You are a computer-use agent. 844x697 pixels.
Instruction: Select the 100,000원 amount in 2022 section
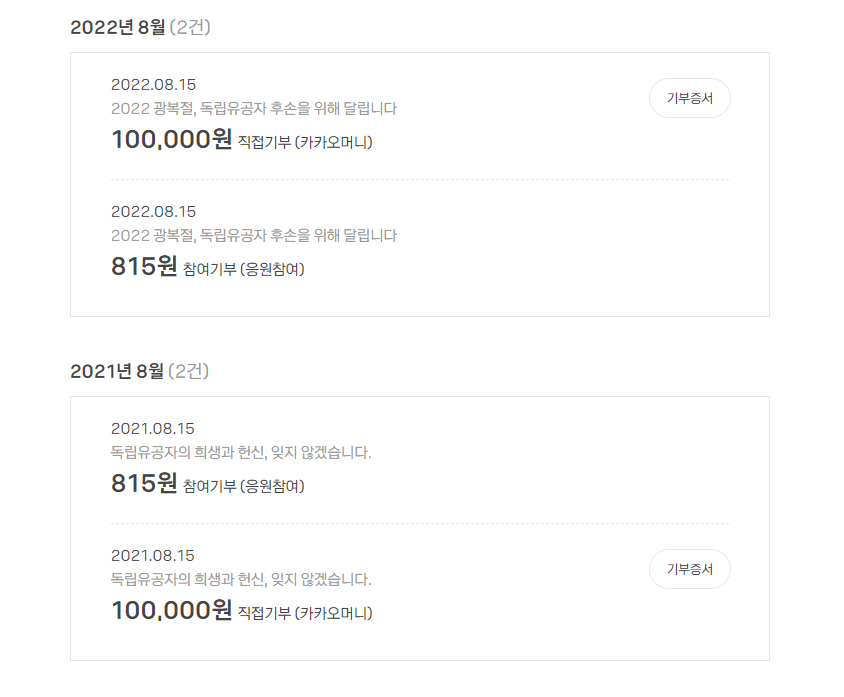pos(171,140)
